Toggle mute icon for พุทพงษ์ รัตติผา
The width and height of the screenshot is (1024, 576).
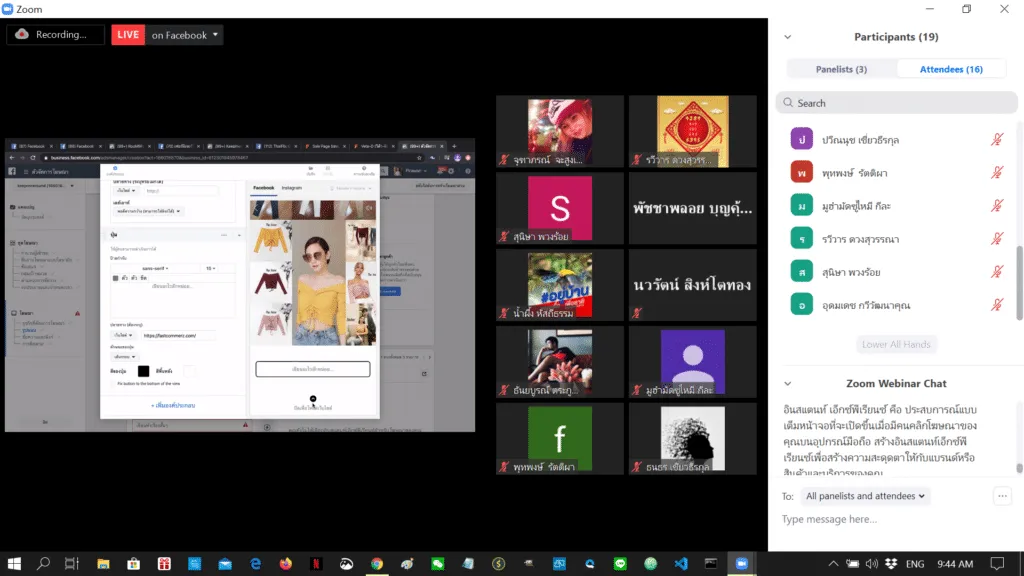coord(997,173)
